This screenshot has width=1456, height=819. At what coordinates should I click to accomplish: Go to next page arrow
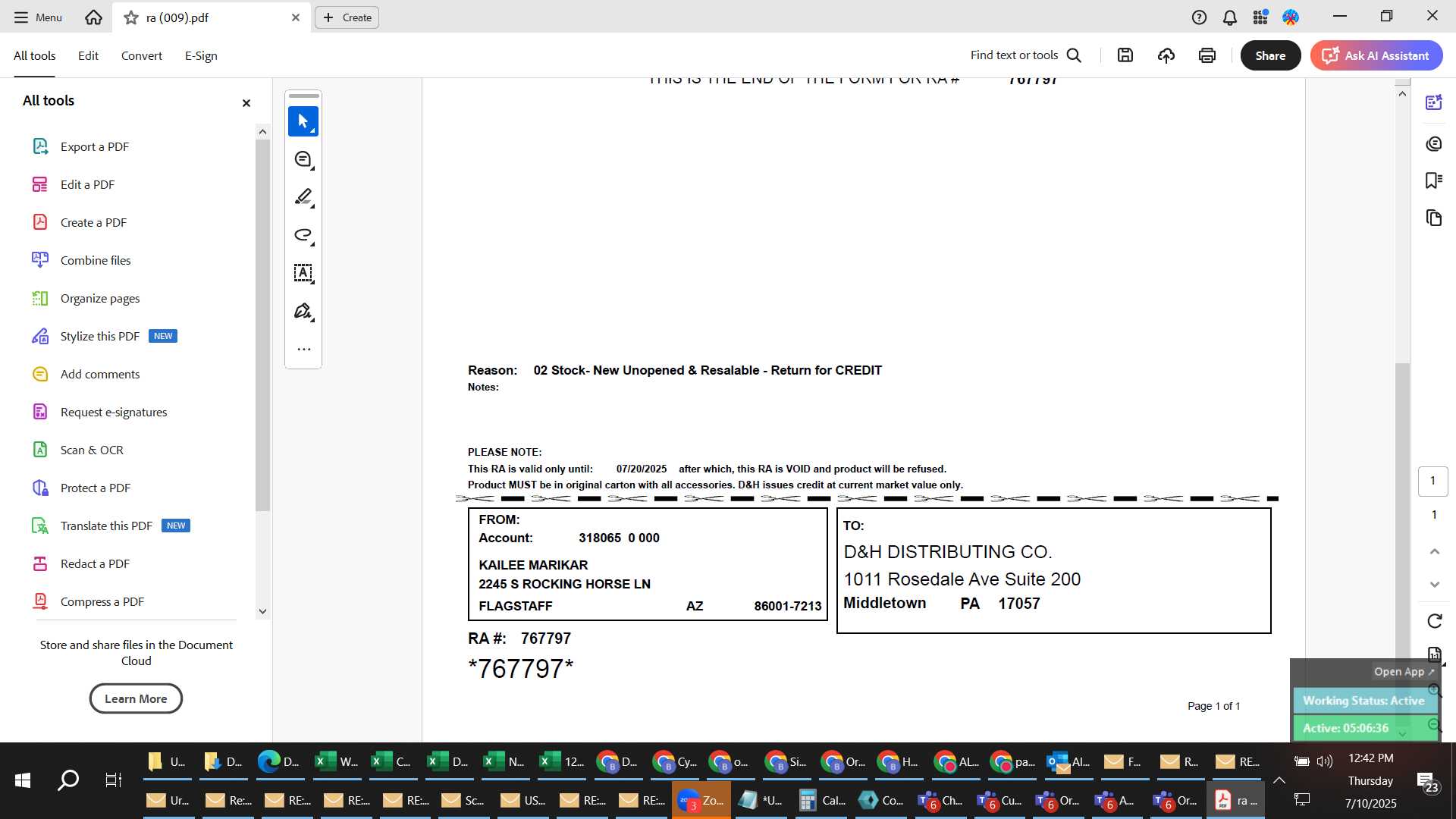1434,585
